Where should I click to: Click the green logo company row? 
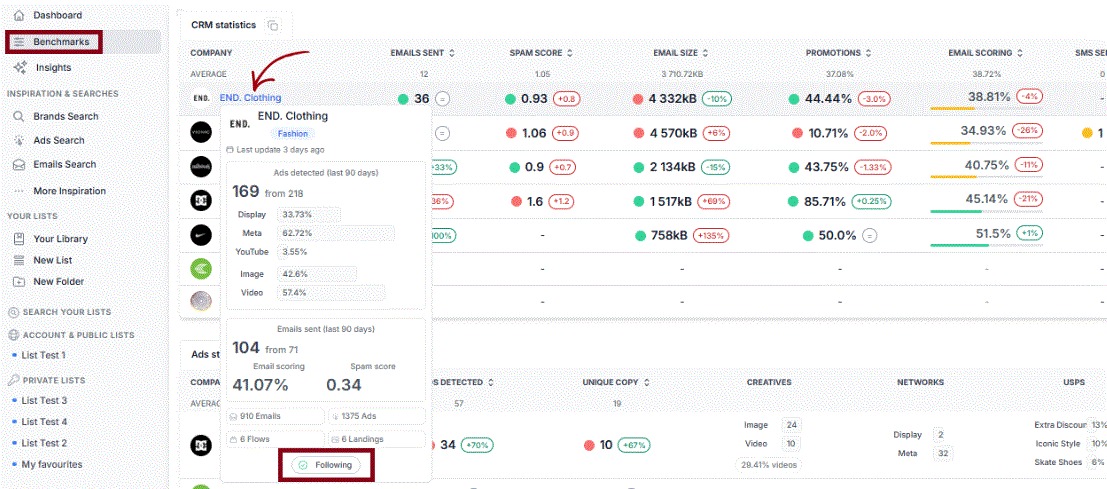(x=201, y=268)
